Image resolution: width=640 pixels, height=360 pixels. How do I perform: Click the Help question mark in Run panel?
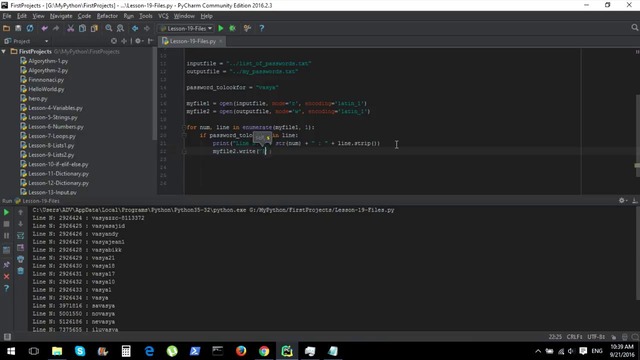(6, 289)
